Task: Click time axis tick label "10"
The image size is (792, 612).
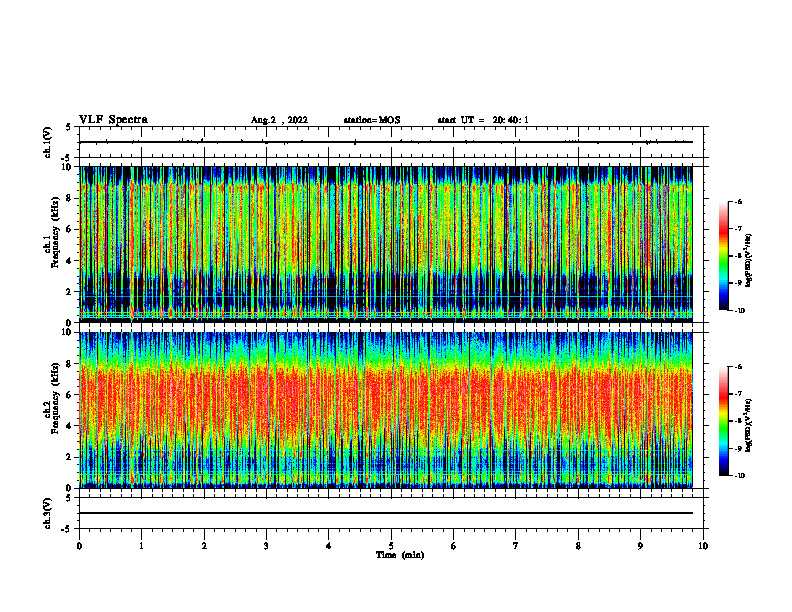Action: [x=703, y=546]
